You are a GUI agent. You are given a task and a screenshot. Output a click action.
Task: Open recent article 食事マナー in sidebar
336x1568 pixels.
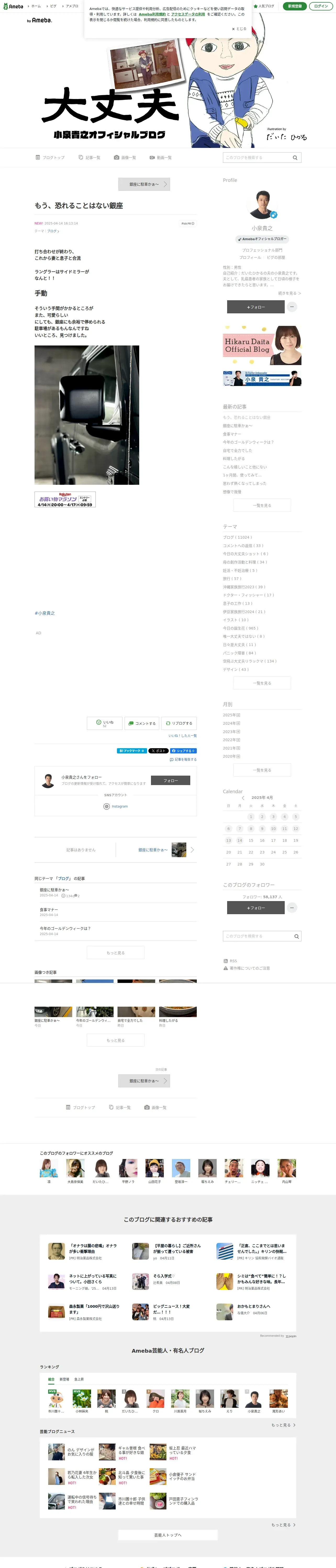click(232, 434)
